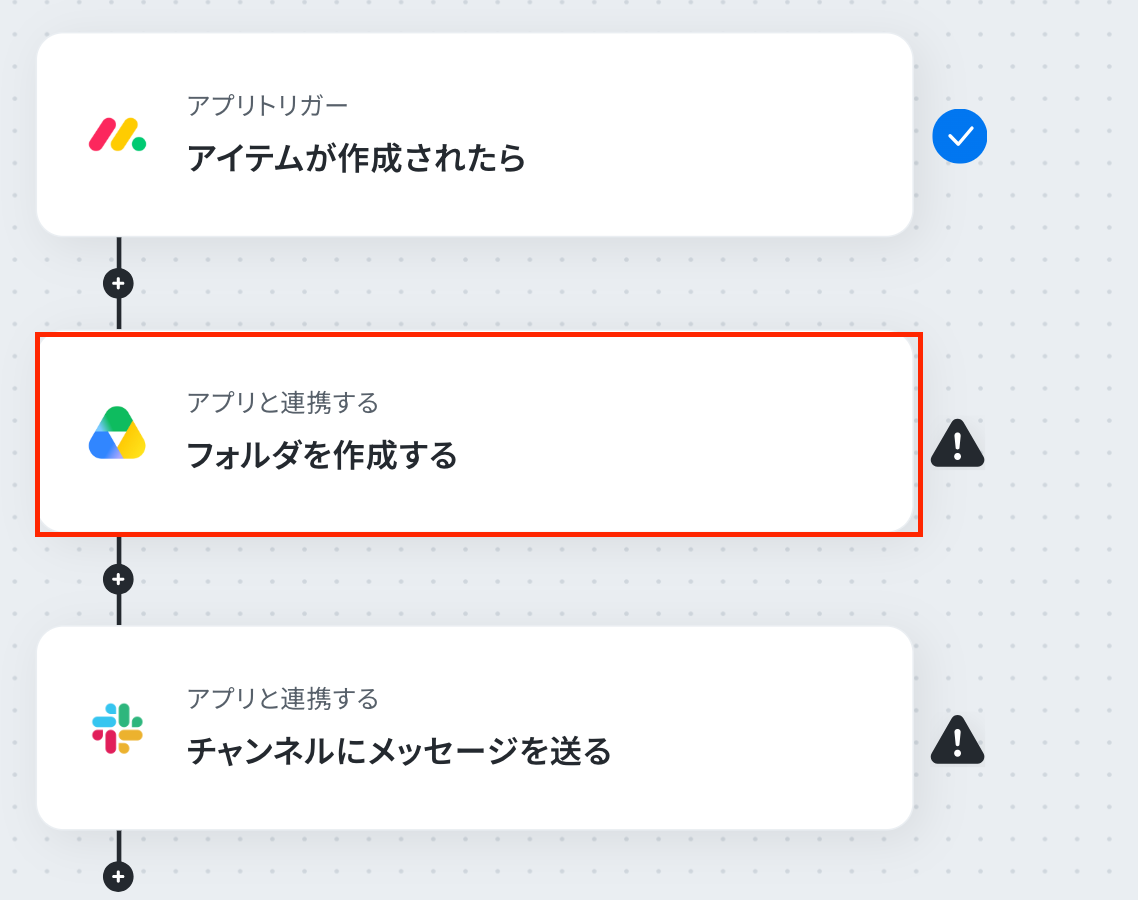Viewport: 1138px width, 900px height.
Task: Click the monday.com app icon
Action: (118, 135)
